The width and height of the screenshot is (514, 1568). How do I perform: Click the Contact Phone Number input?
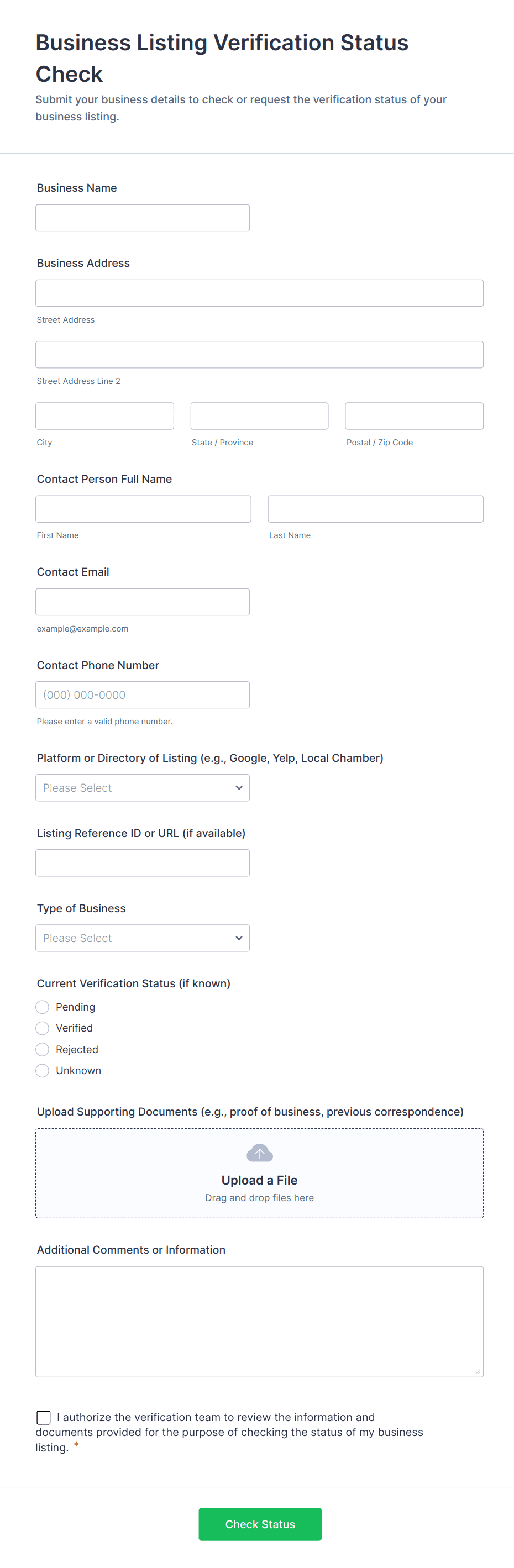(x=143, y=694)
